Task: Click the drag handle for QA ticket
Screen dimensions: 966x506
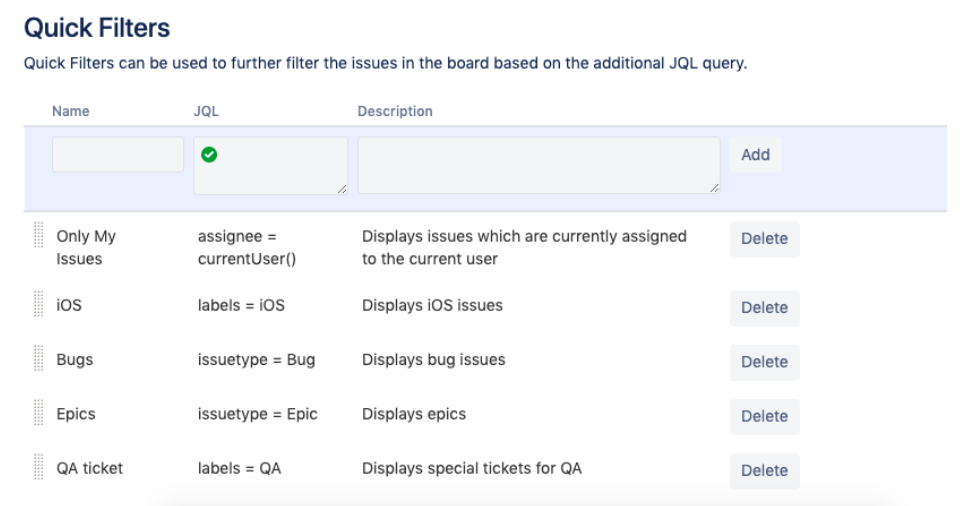Action: (39, 467)
